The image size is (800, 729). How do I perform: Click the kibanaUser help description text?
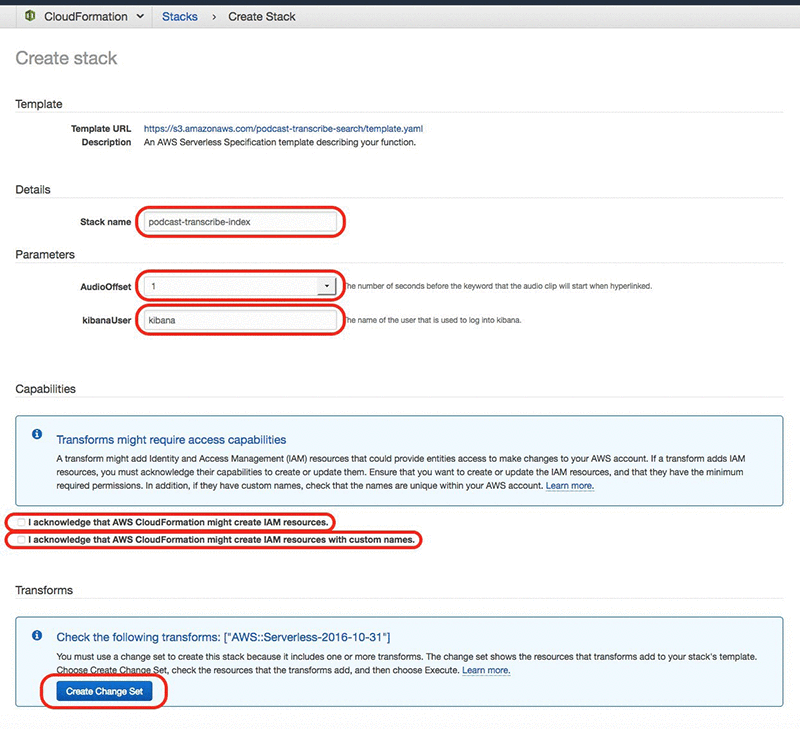433,320
